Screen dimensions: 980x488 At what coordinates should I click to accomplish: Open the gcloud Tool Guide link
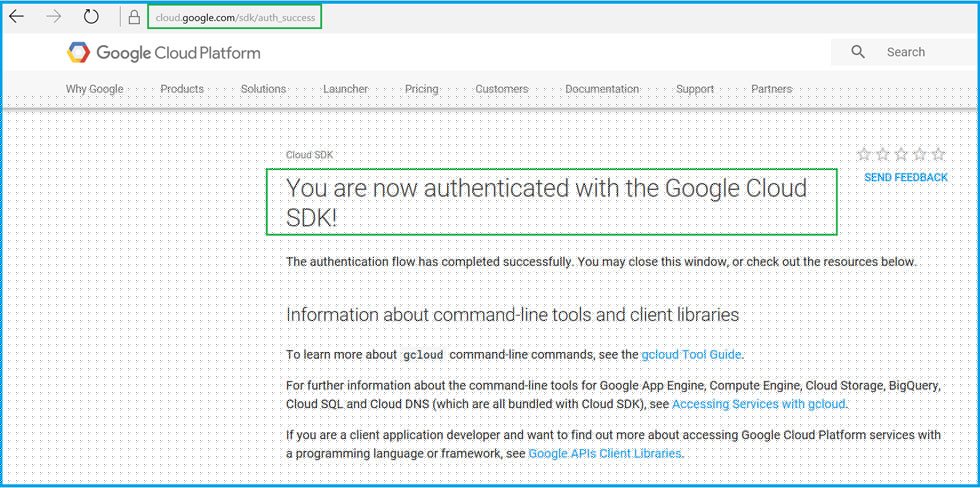[691, 355]
